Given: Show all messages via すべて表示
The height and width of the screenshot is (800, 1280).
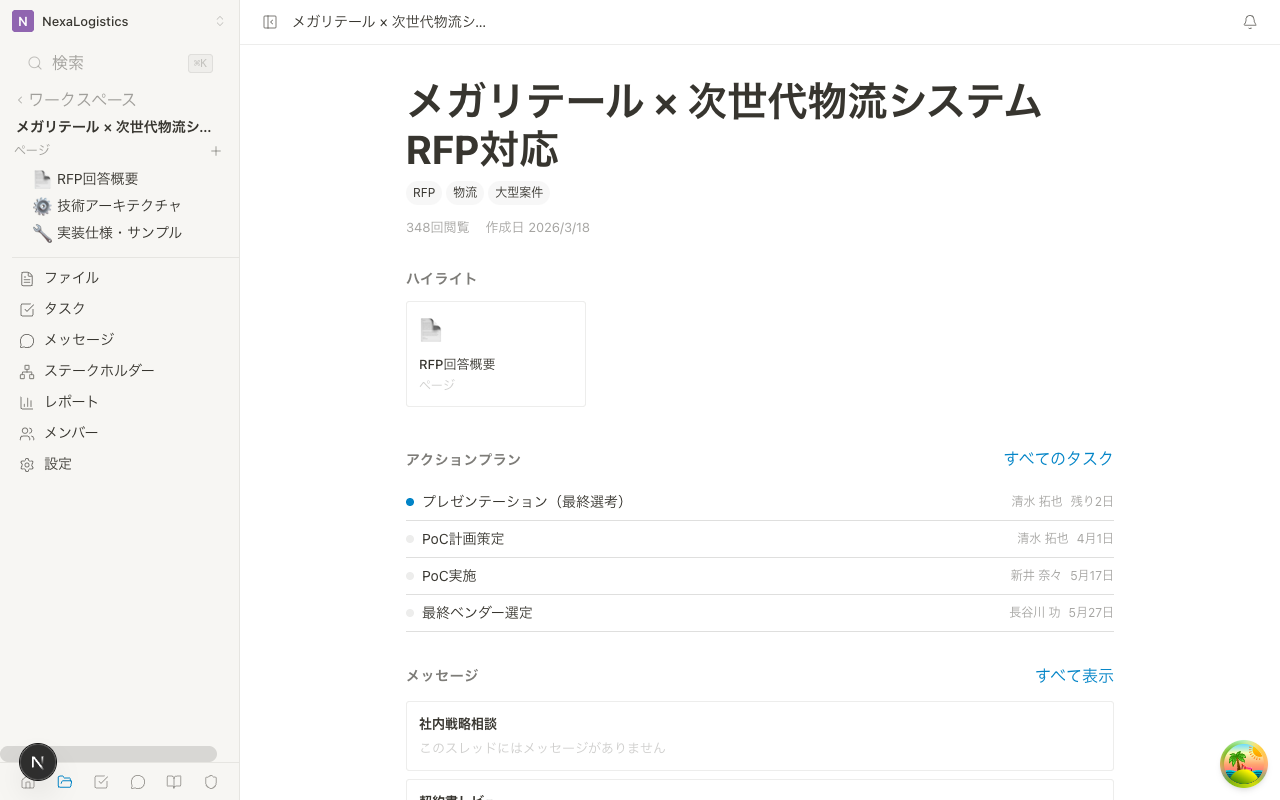Looking at the screenshot, I should tap(1074, 675).
